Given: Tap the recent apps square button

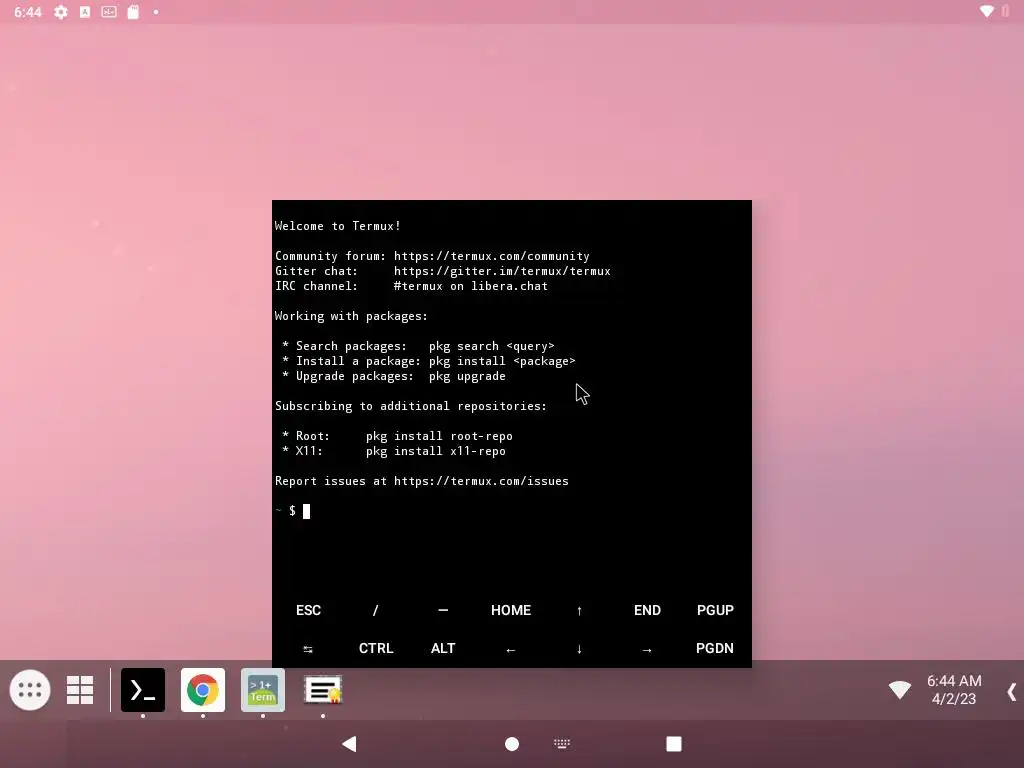Looking at the screenshot, I should pyautogui.click(x=674, y=744).
